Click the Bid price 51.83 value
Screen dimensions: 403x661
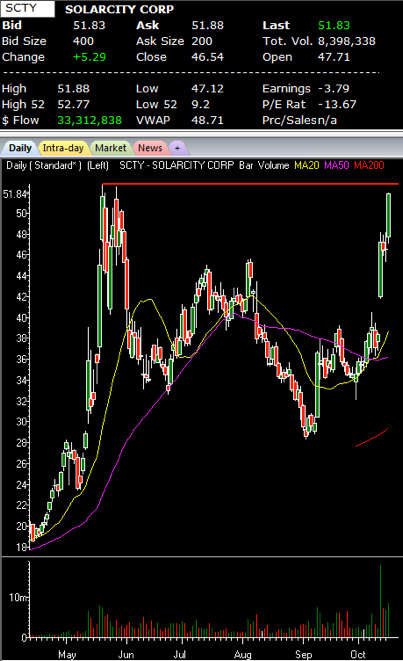89,25
